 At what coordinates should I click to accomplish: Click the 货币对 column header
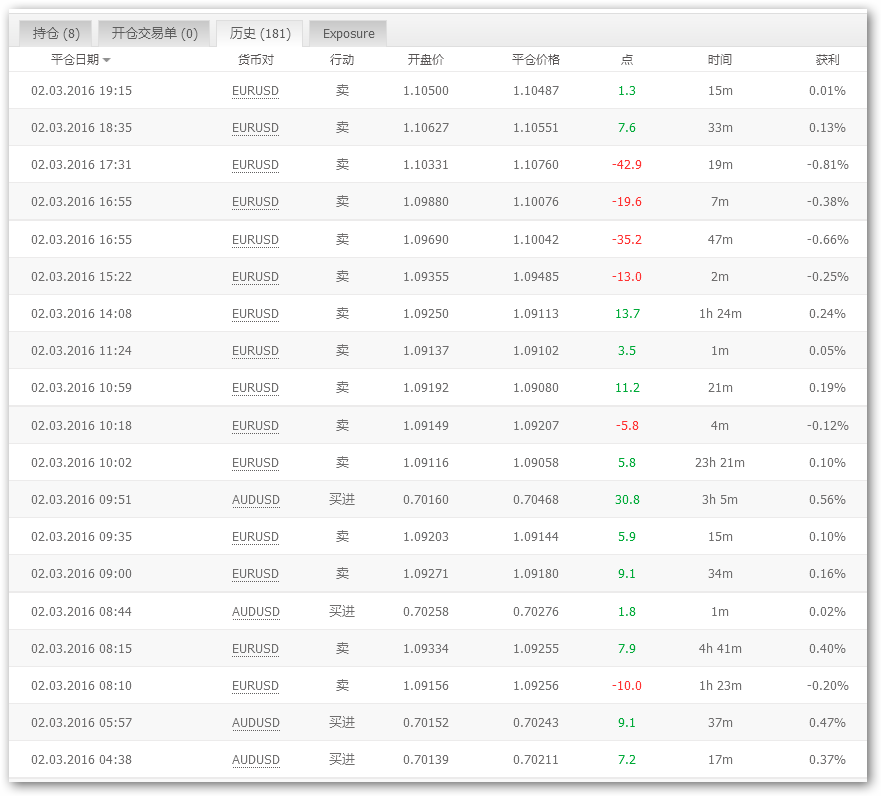(256, 60)
